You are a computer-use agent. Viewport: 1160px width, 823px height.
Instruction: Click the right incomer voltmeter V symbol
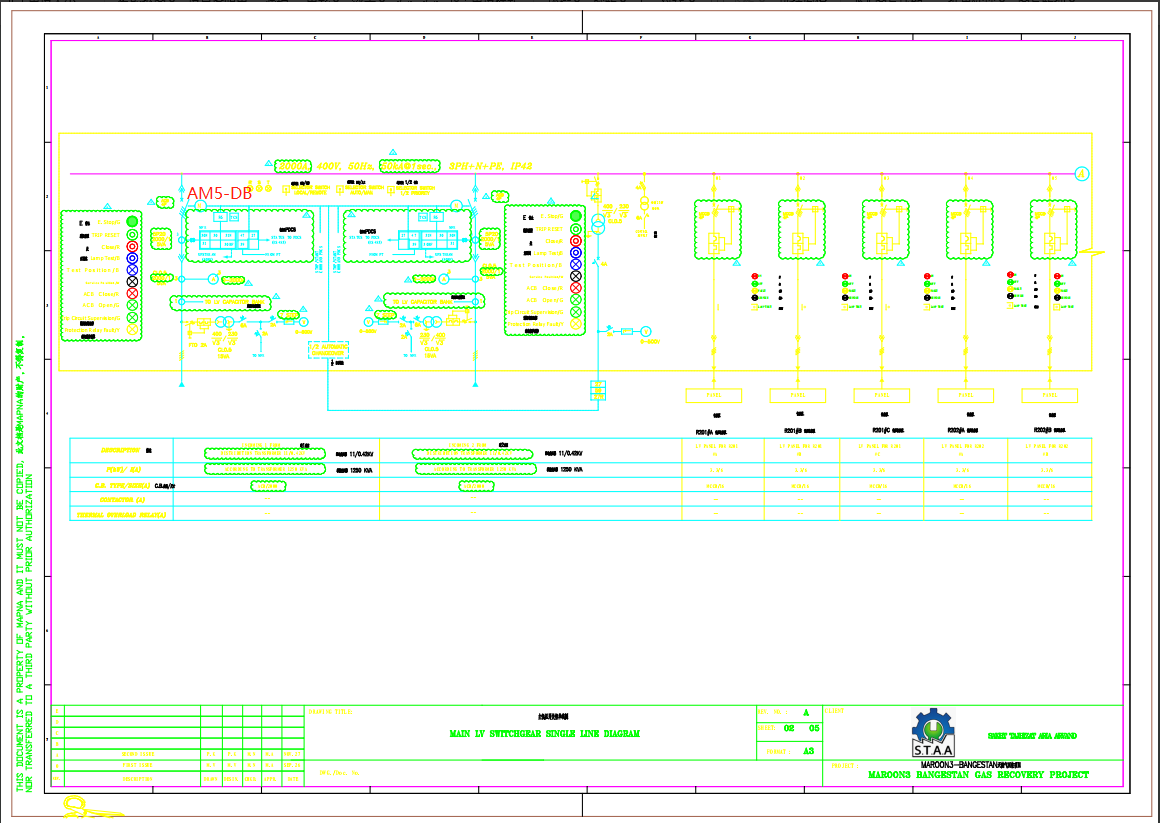(x=368, y=322)
